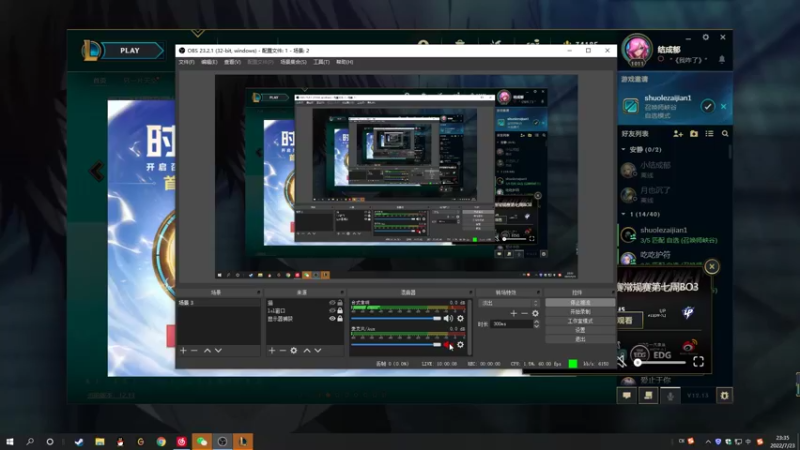Add a new source in Sources panel

coord(271,351)
